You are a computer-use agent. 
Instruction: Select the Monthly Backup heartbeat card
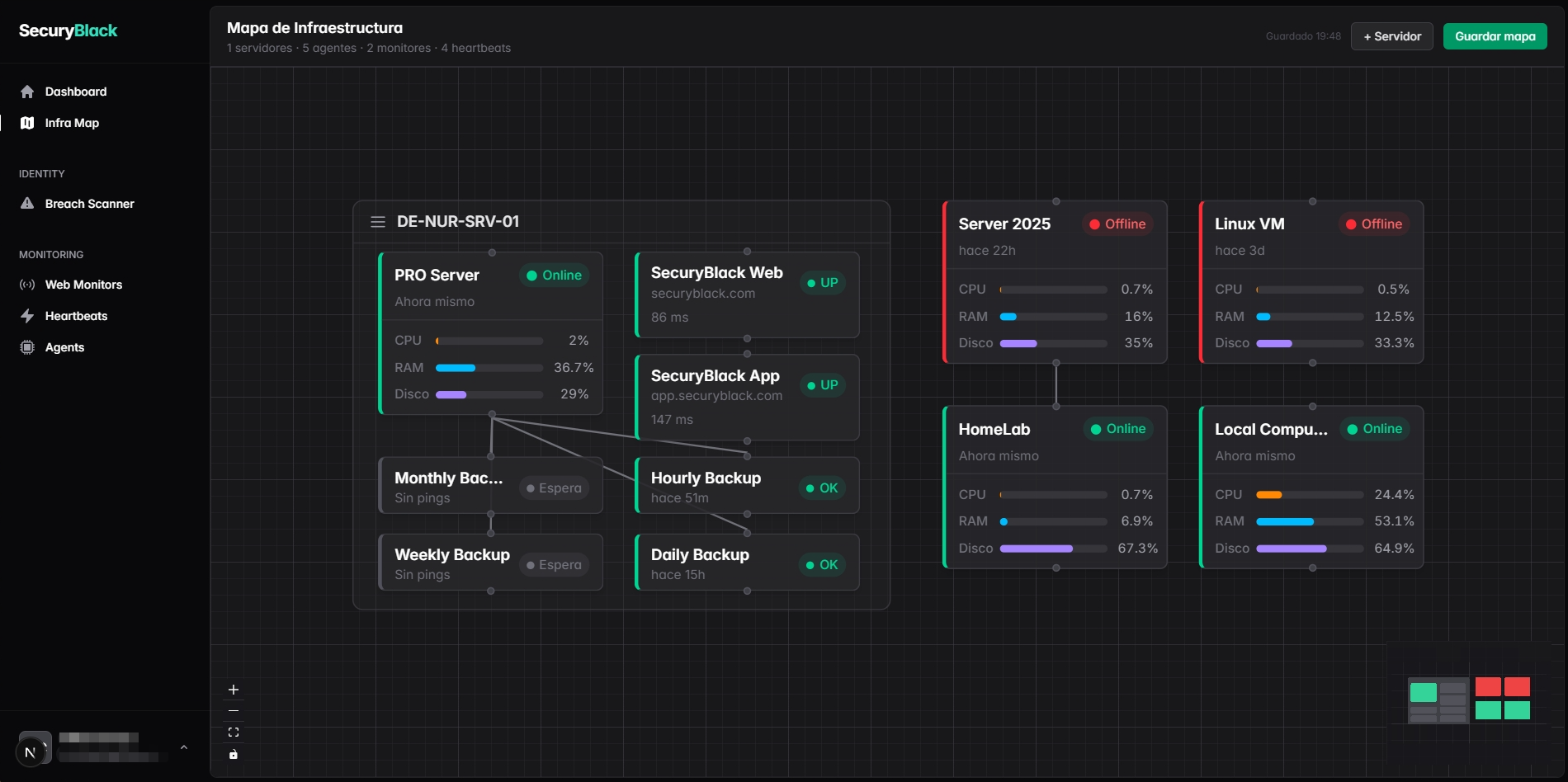[x=490, y=486]
